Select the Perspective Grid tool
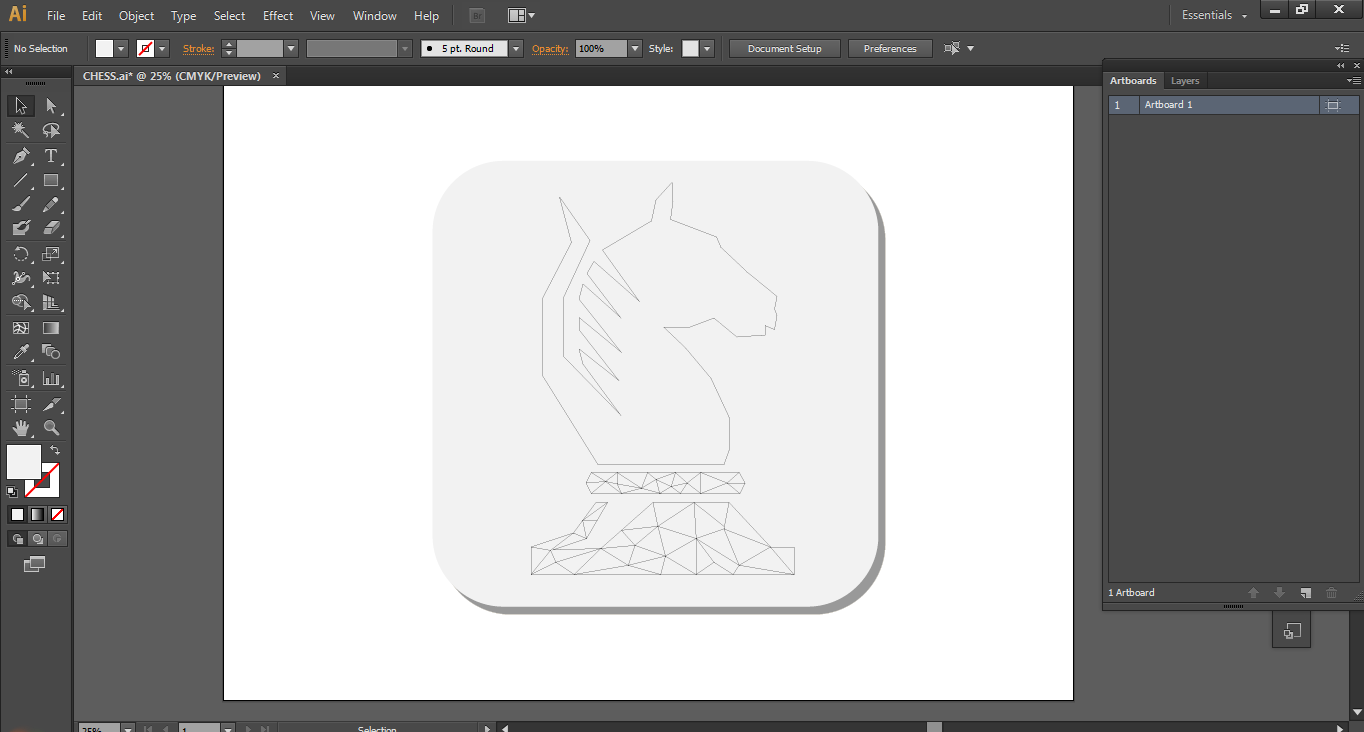The height and width of the screenshot is (732, 1364). pyautogui.click(x=51, y=303)
